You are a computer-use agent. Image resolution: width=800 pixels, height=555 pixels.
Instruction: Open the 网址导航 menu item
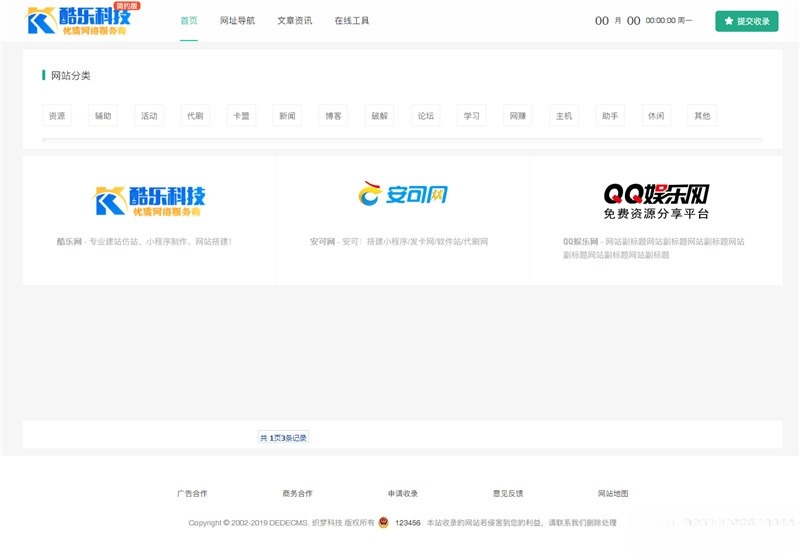237,20
